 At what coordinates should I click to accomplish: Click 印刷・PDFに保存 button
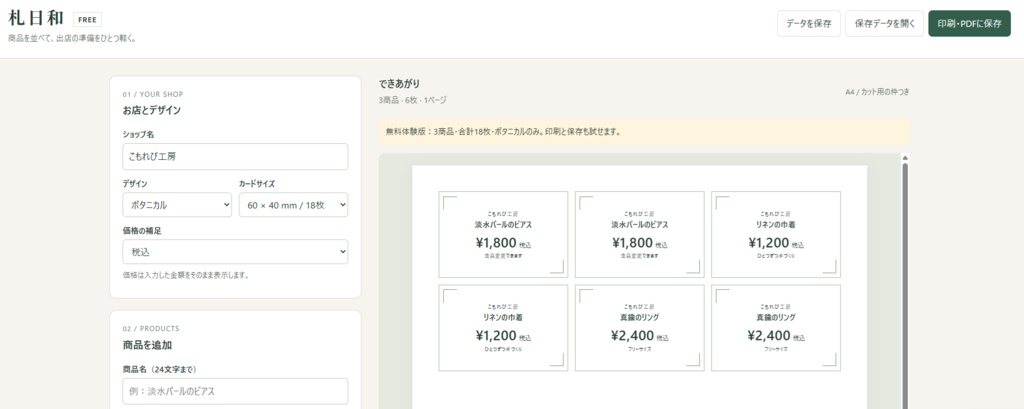969,24
